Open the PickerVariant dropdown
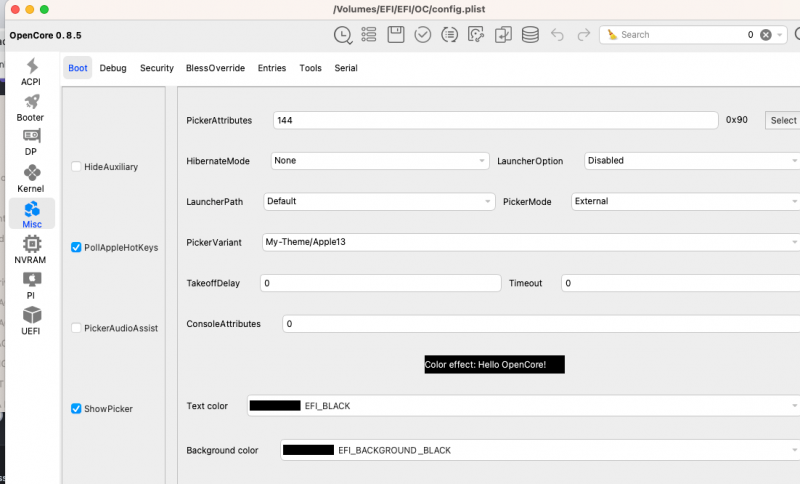The width and height of the screenshot is (800, 484). (531, 242)
